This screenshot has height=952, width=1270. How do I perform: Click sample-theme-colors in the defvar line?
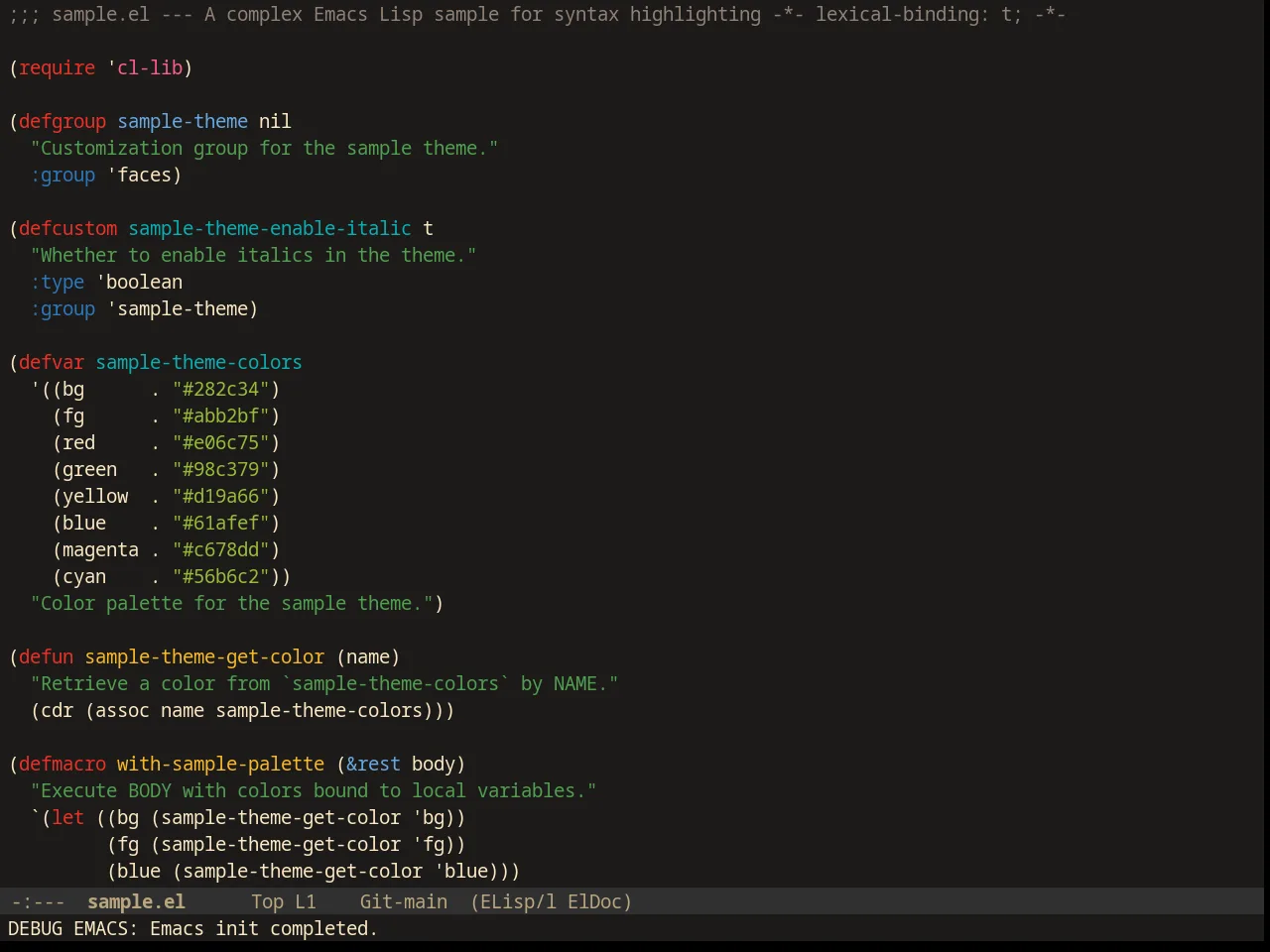[x=198, y=362]
